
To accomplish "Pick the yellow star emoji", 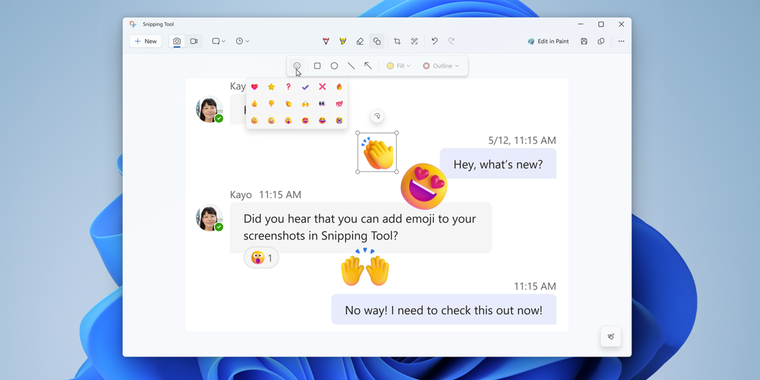I will (271, 87).
